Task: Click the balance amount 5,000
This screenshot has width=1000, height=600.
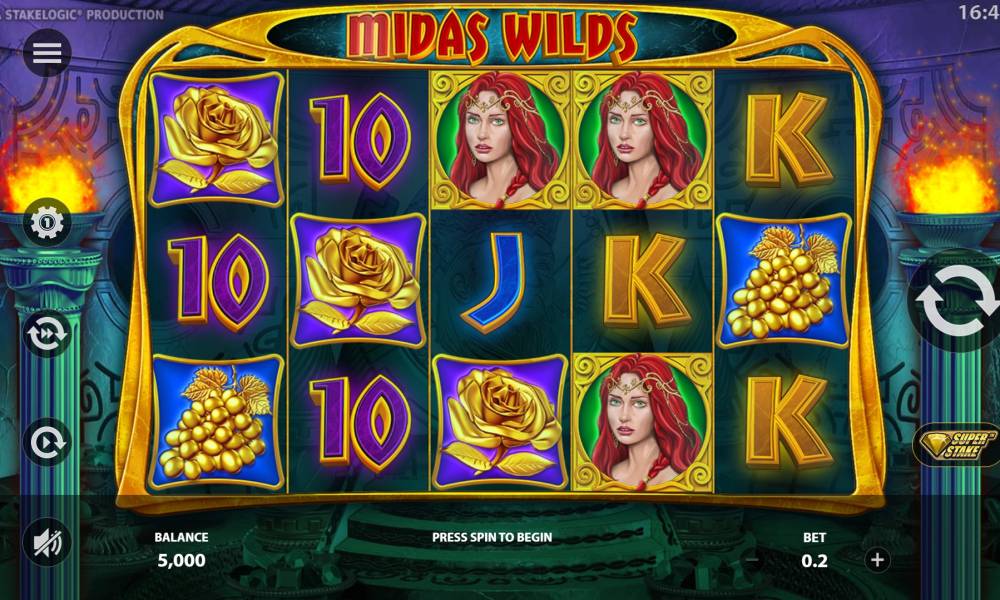Action: [182, 560]
